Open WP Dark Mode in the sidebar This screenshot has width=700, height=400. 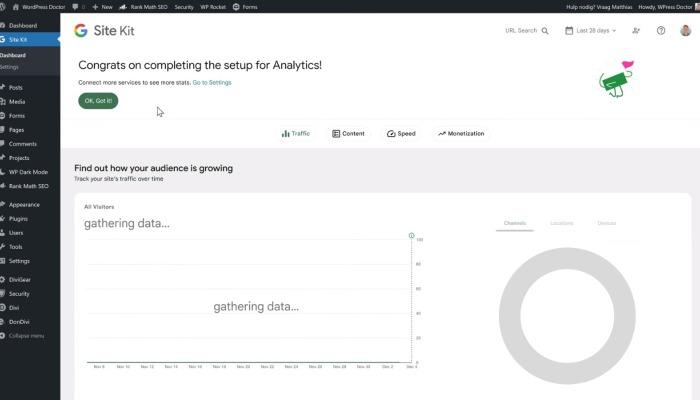28,172
